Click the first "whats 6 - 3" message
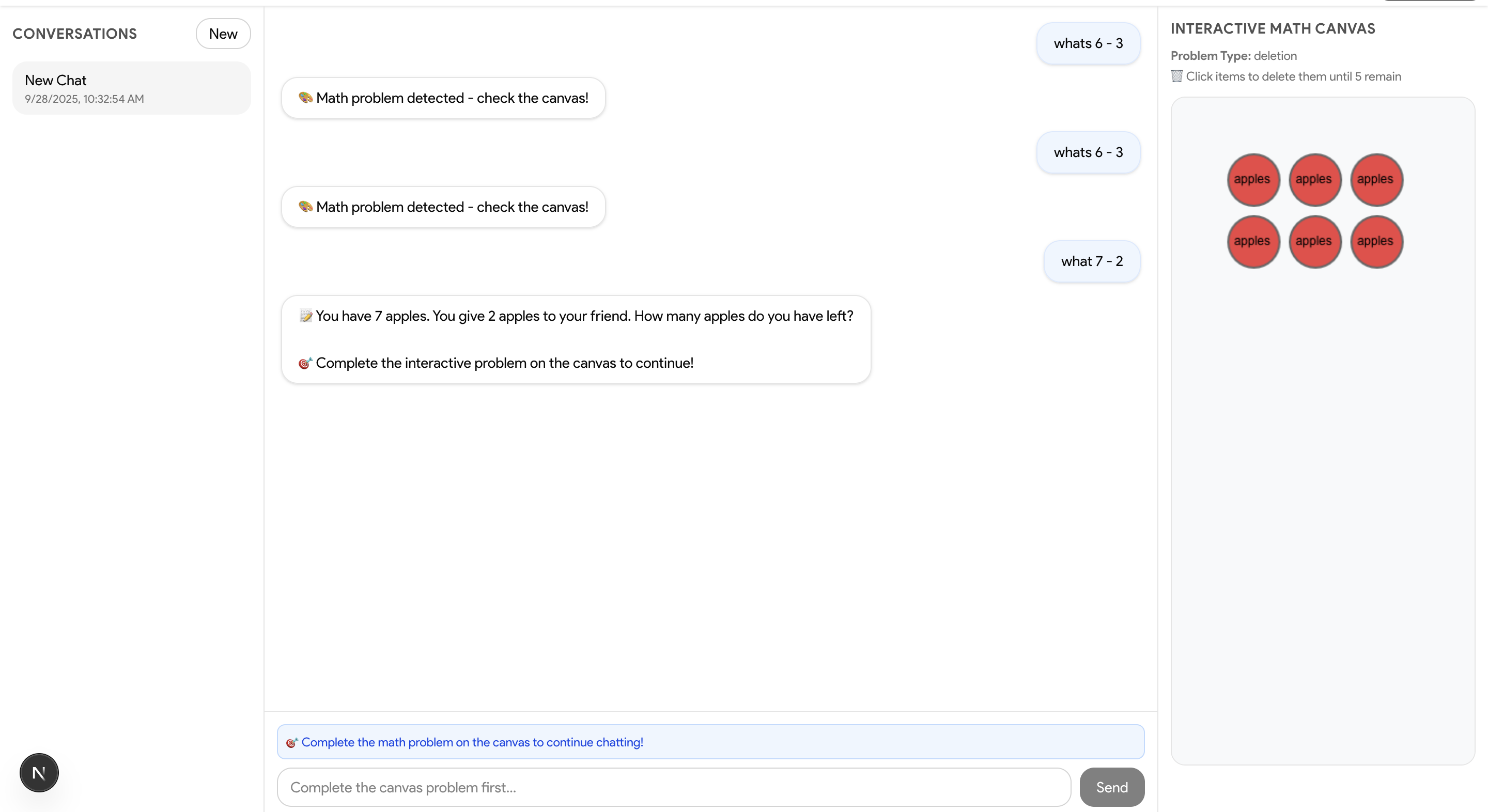1488x812 pixels. 1088,43
